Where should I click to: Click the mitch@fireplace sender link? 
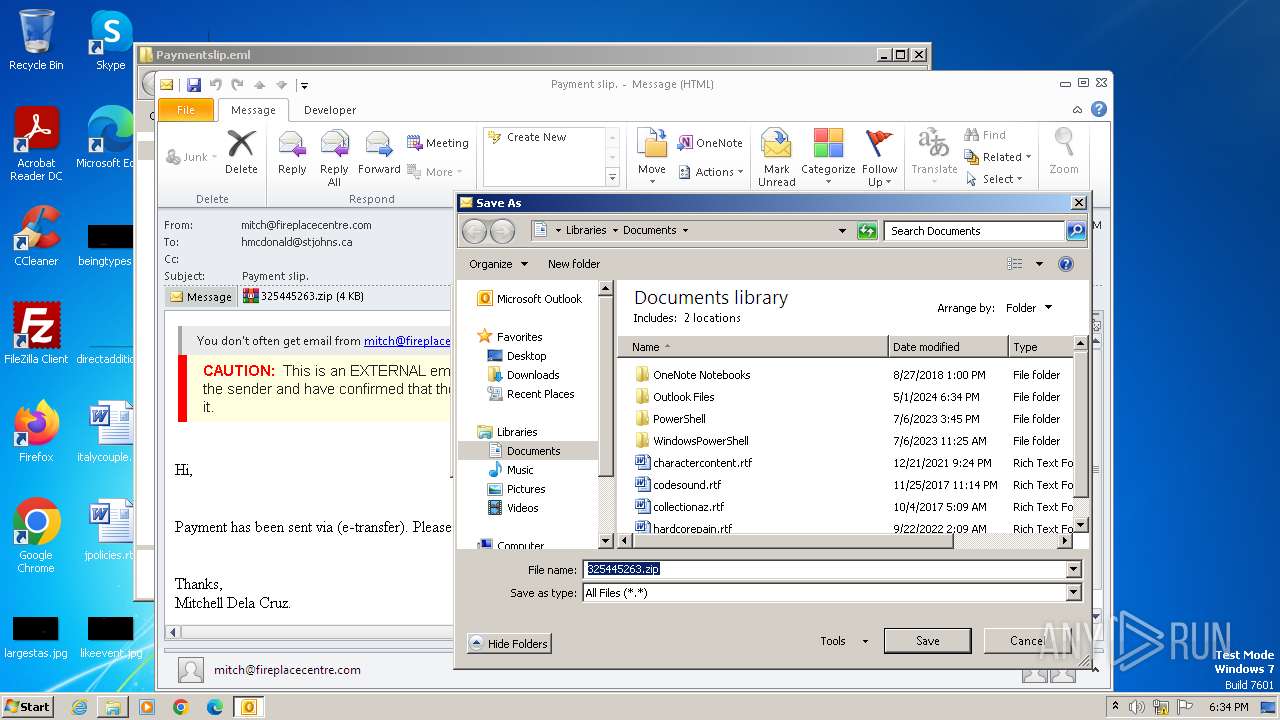click(407, 341)
